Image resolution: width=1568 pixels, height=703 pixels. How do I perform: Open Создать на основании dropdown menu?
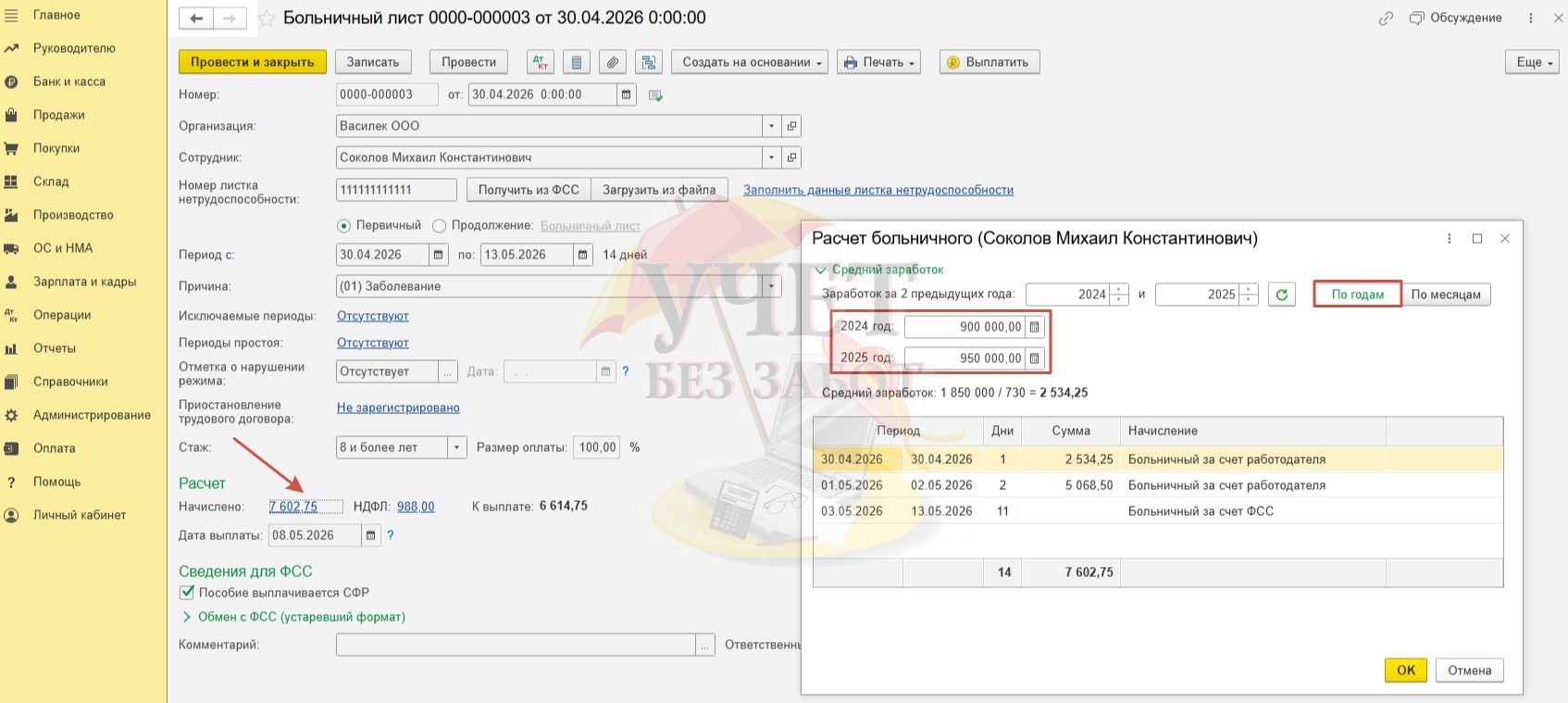click(751, 62)
